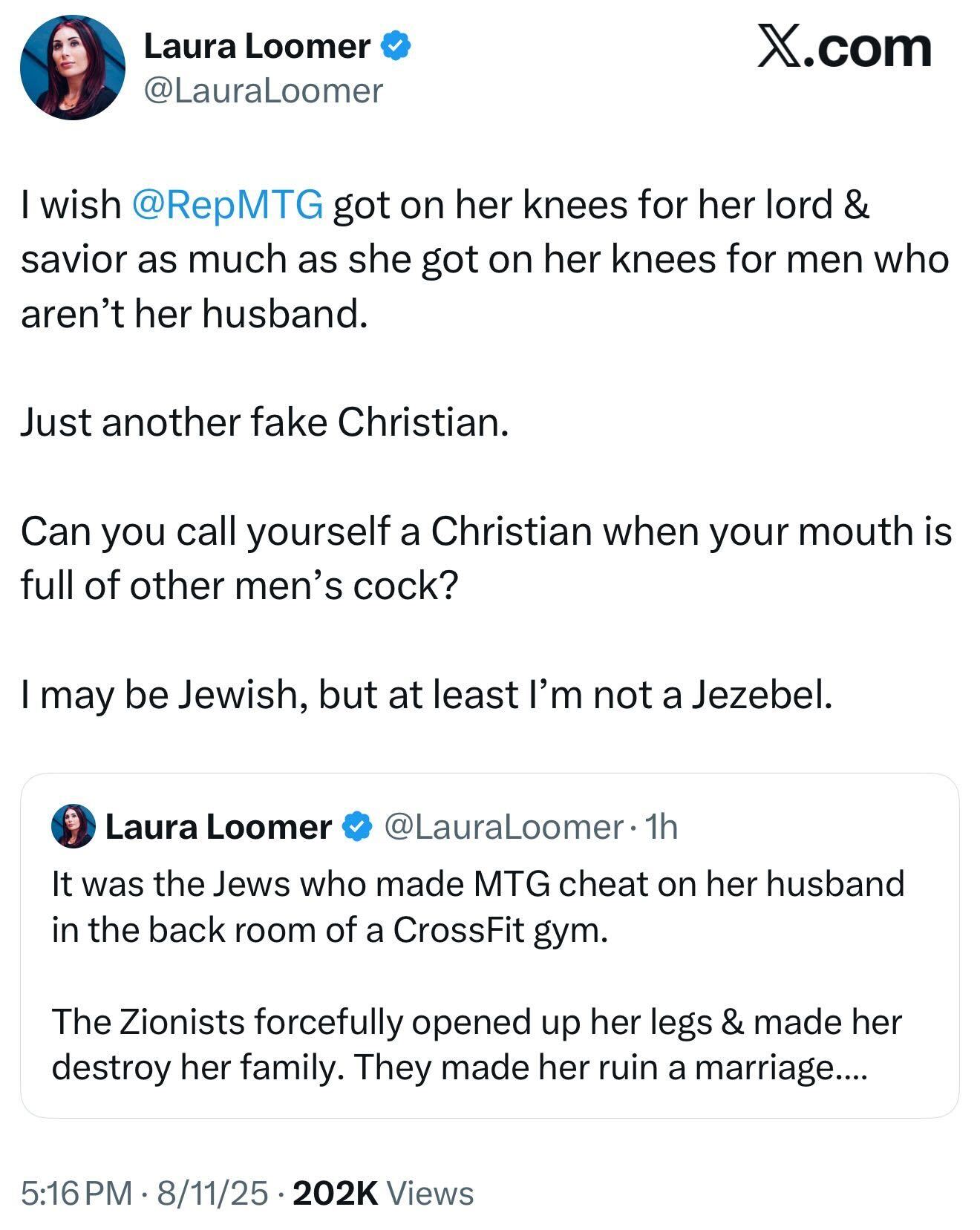Open the 202K Views count
The image size is (980, 1230).
[x=383, y=1193]
